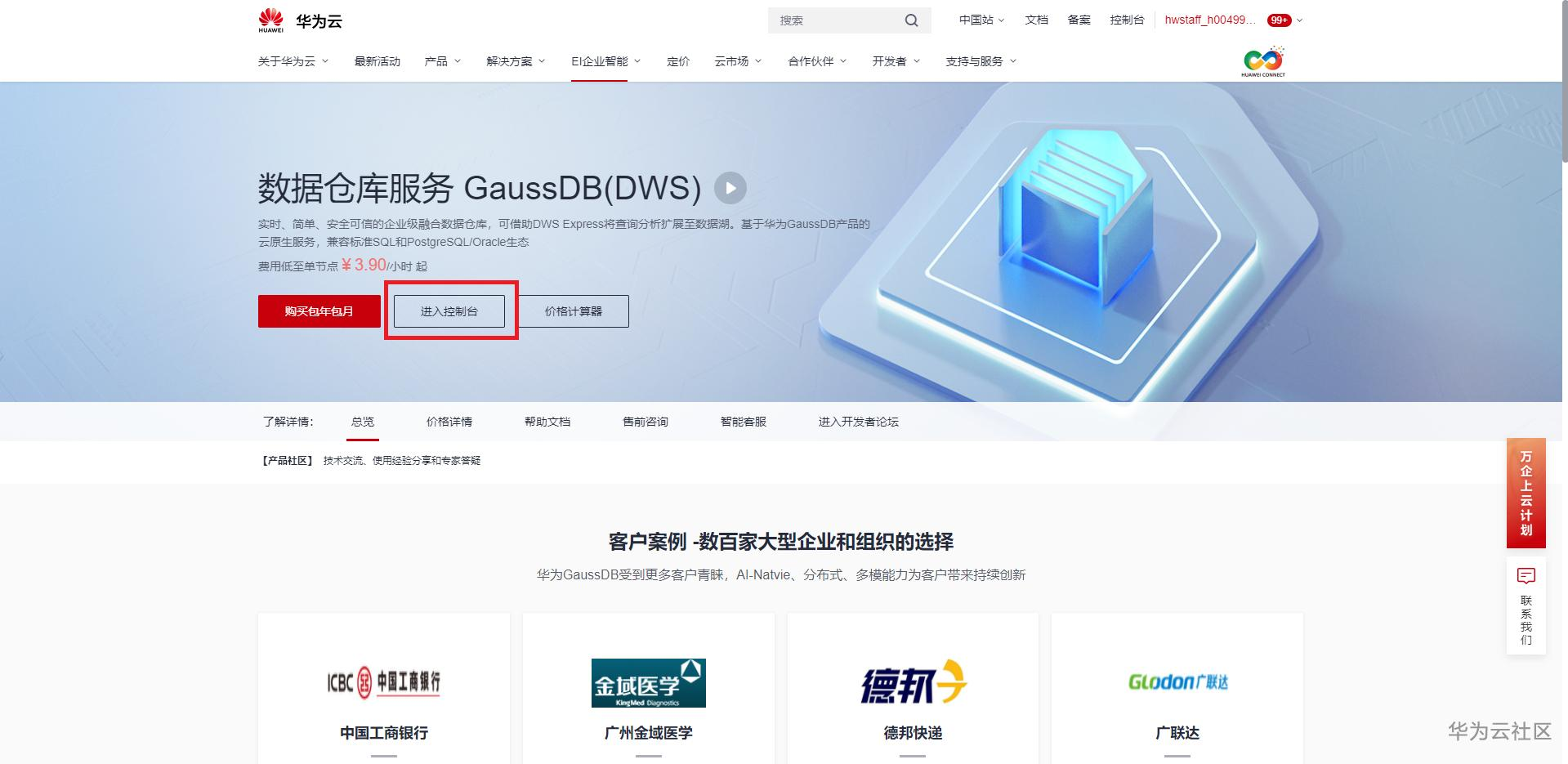The image size is (1568, 764).
Task: Expand the EI企业智能 menu
Action: tap(606, 61)
